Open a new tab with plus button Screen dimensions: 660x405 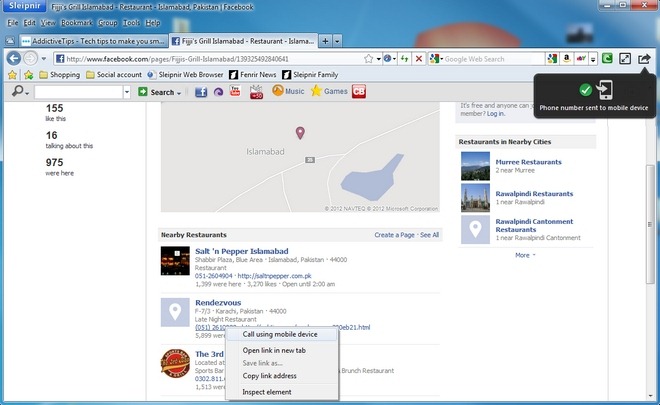[325, 41]
